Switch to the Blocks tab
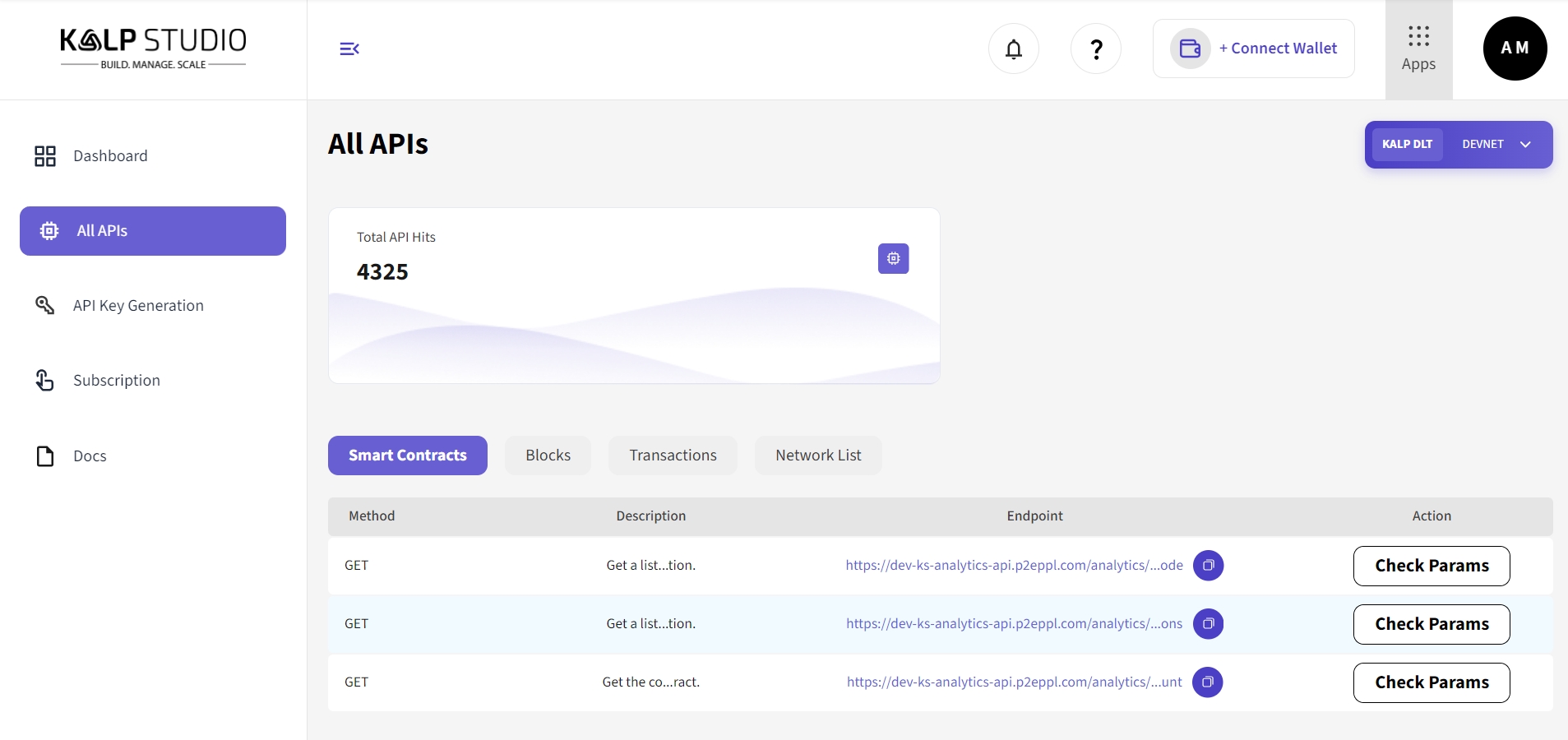 tap(548, 456)
